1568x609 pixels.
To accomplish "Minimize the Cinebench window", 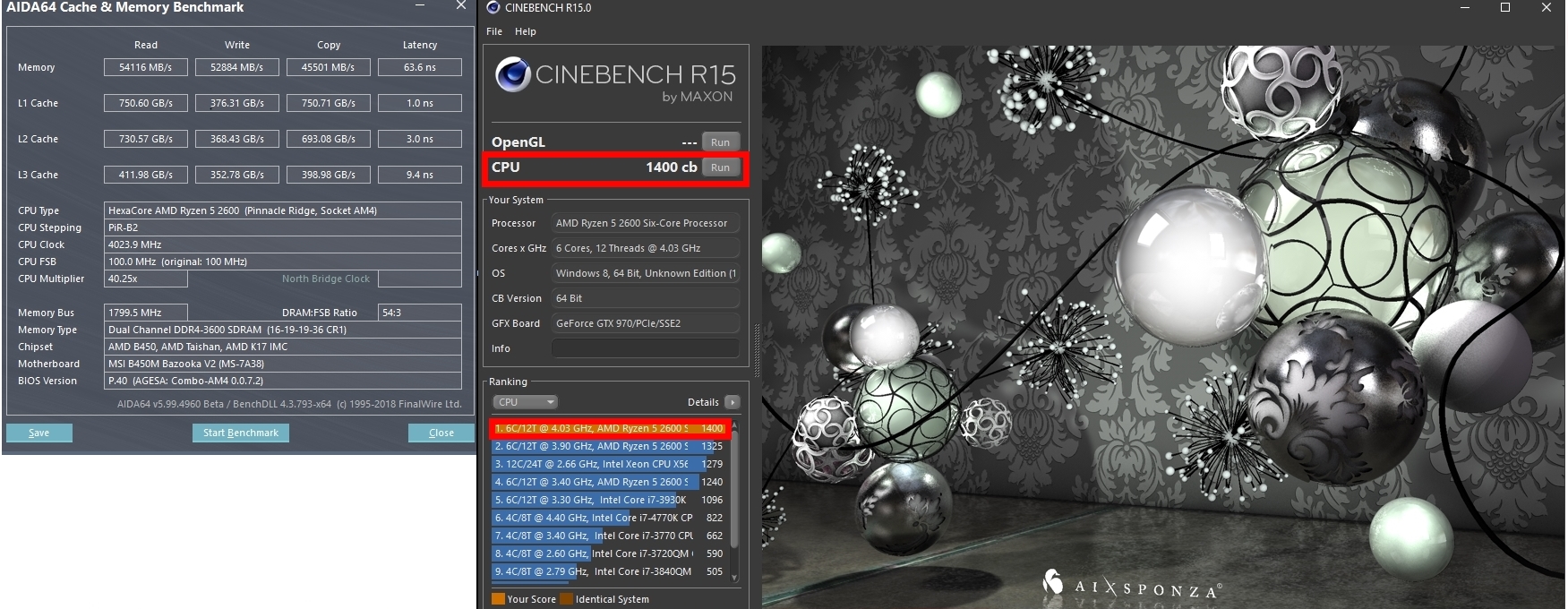I will pyautogui.click(x=1465, y=7).
